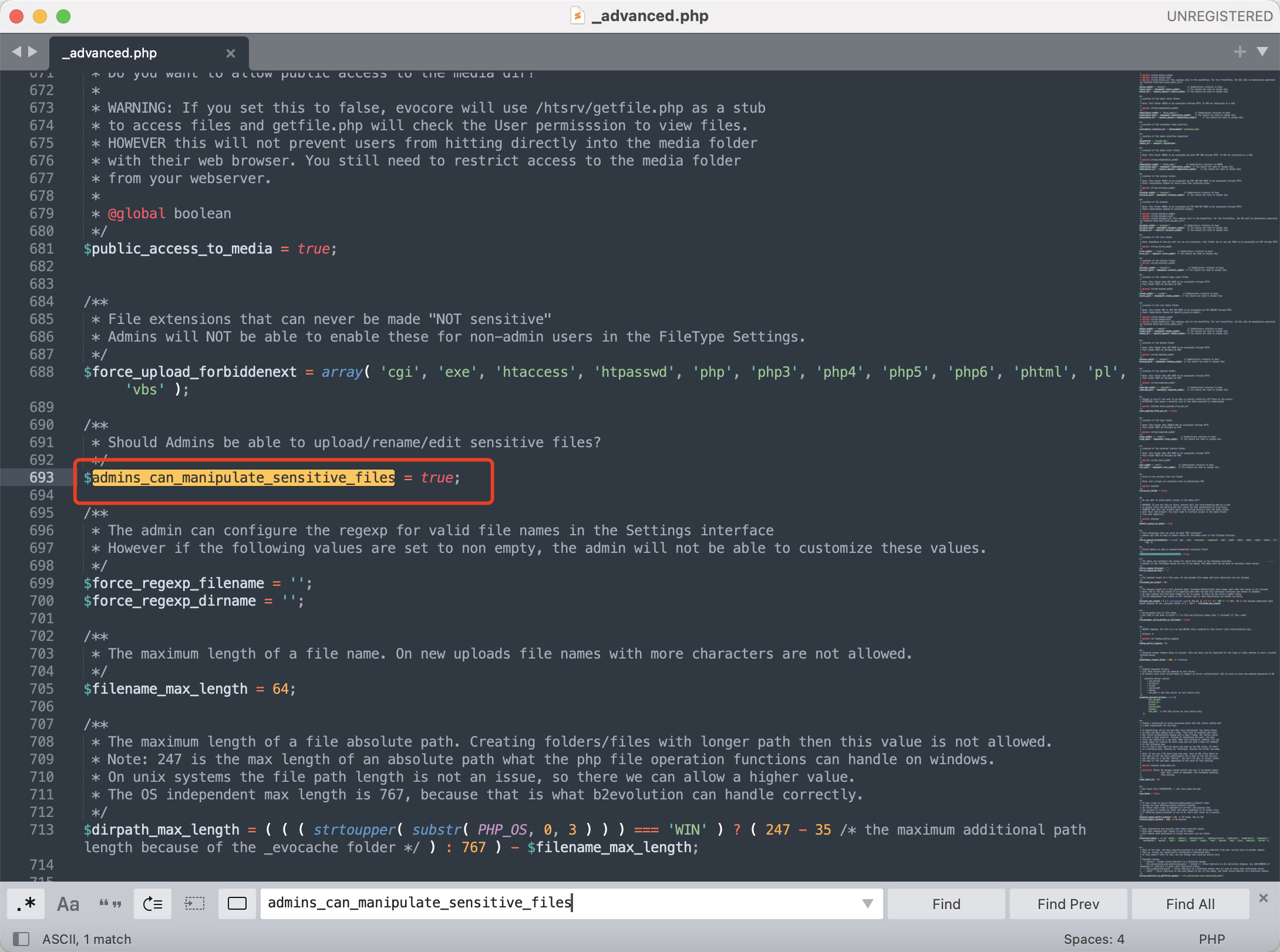Image resolution: width=1280 pixels, height=952 pixels.
Task: Go to the next tab arrow
Action: coord(33,52)
